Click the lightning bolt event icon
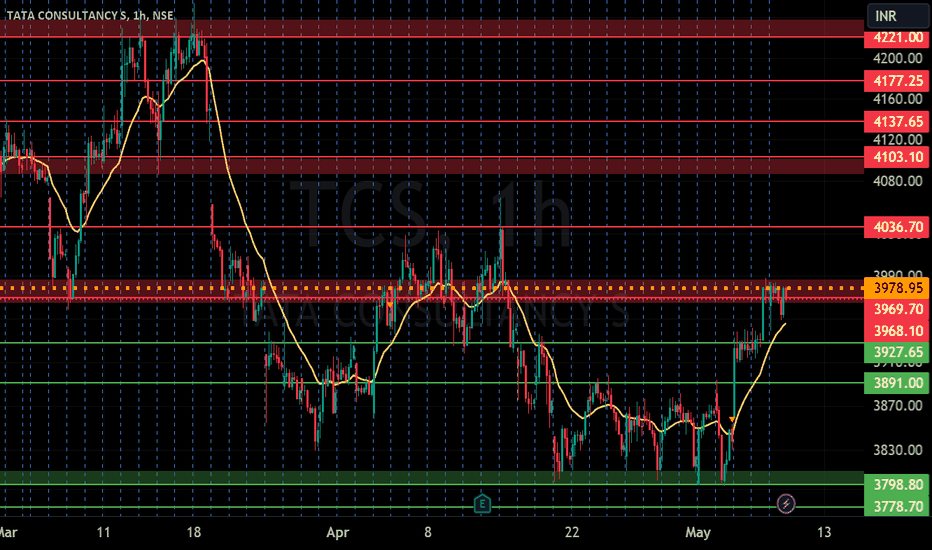 coord(786,504)
